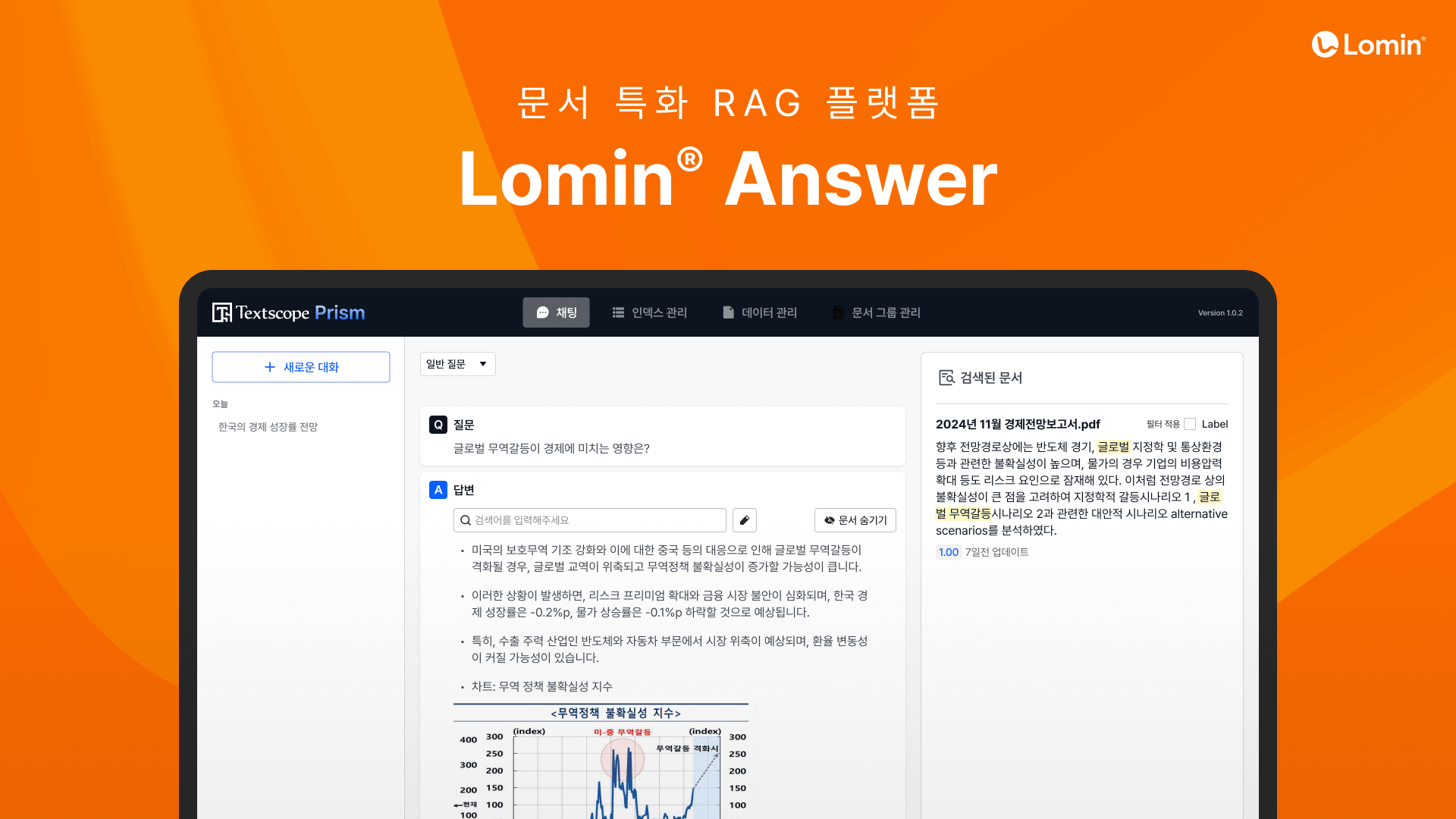The width and height of the screenshot is (1456, 819).
Task: Click the document icon for 데이터 관리
Action: coord(728,312)
